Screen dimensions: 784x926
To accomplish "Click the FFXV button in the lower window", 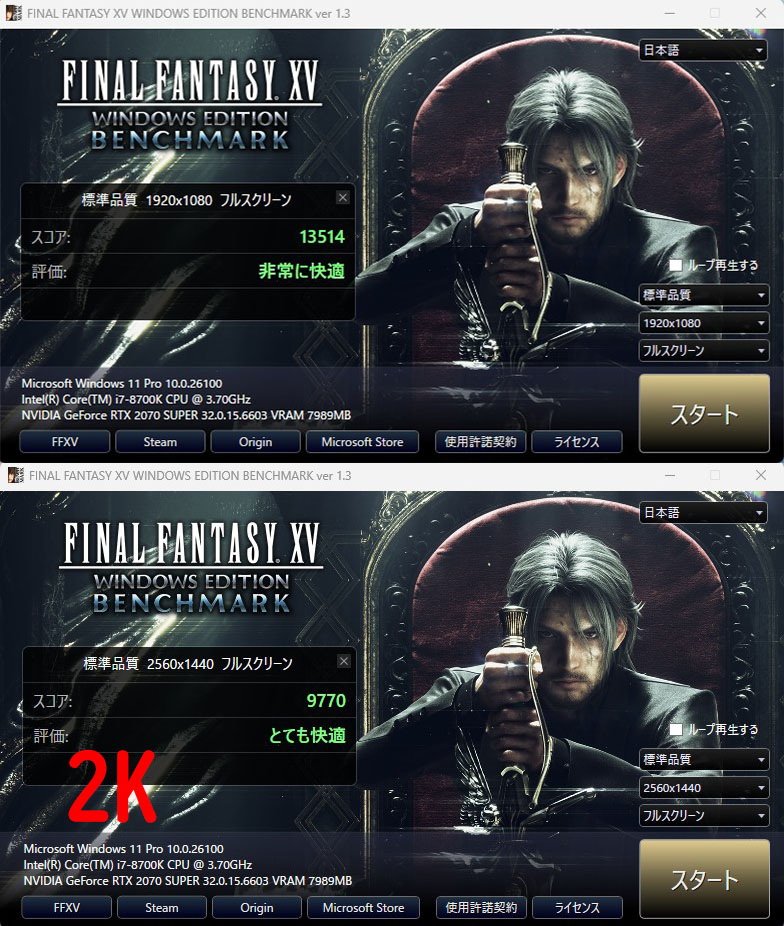I will (x=66, y=908).
